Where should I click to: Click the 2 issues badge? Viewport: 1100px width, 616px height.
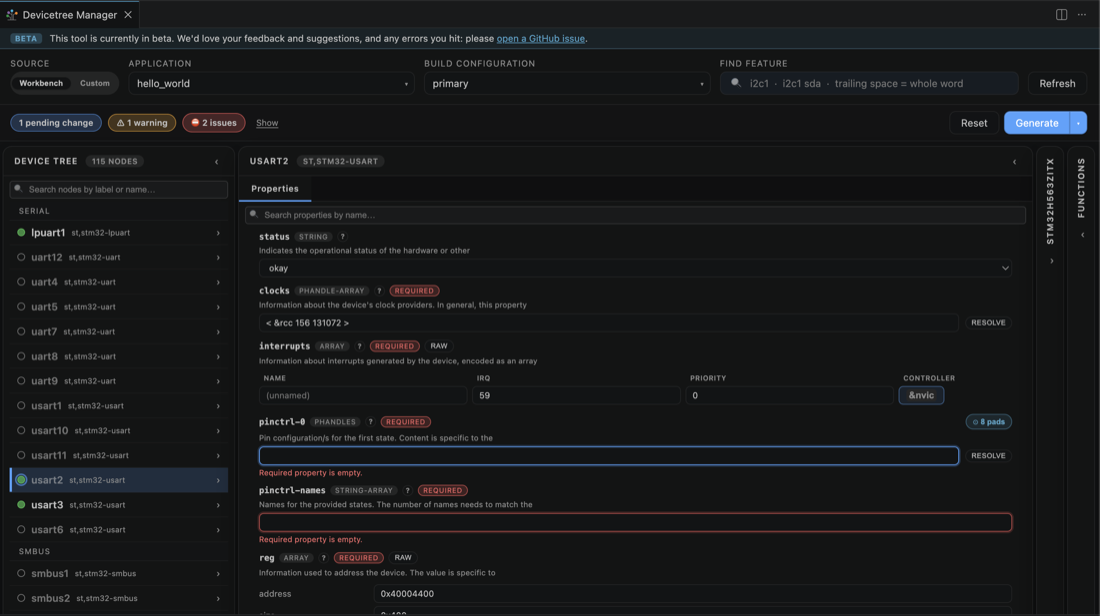click(214, 123)
